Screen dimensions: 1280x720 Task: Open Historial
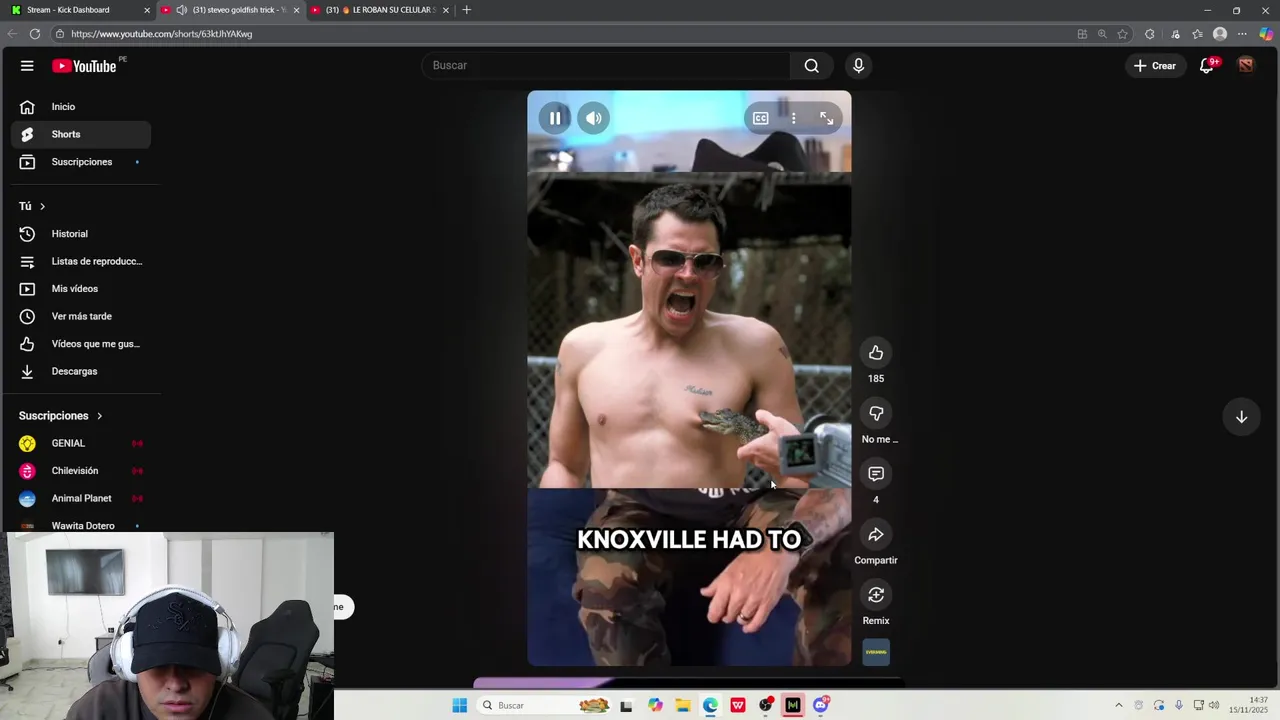[x=81, y=234]
